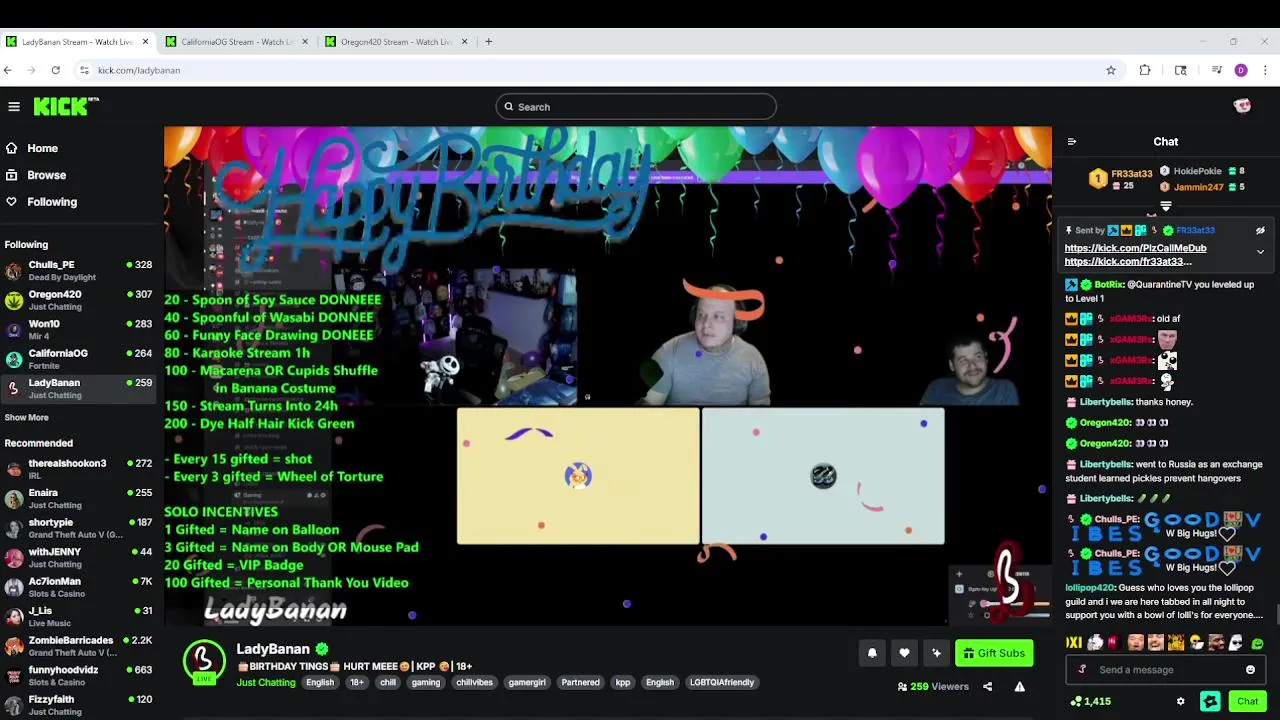This screenshot has height=720, width=1280.
Task: Click the Kick logo
Action: [65, 106]
